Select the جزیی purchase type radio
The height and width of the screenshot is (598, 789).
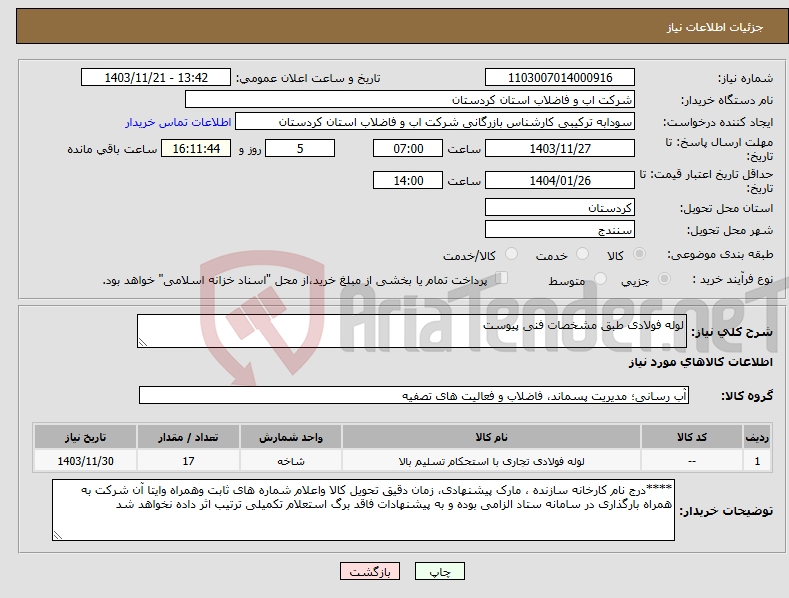(664, 278)
